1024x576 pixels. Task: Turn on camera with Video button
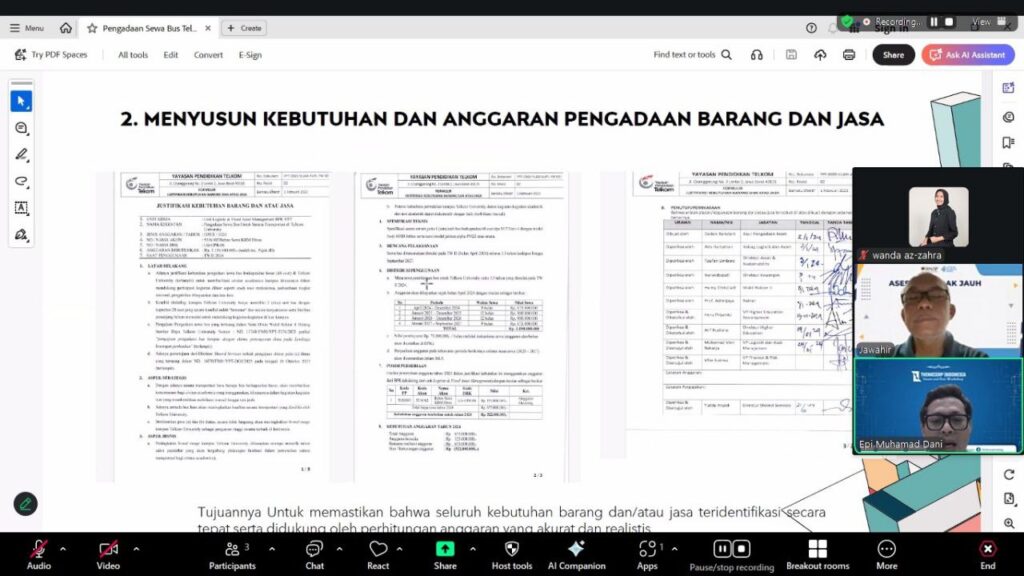(108, 553)
